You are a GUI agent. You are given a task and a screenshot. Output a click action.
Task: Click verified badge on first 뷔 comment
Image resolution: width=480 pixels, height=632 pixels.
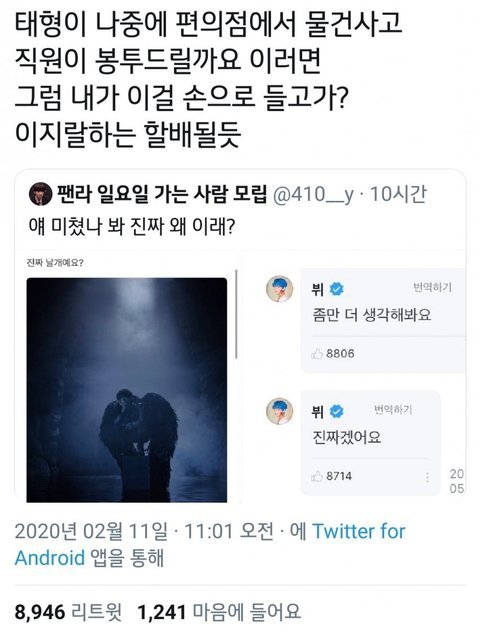click(337, 289)
